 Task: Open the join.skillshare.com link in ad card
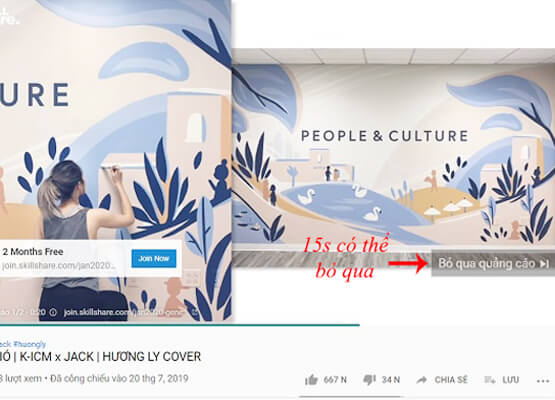tap(59, 265)
